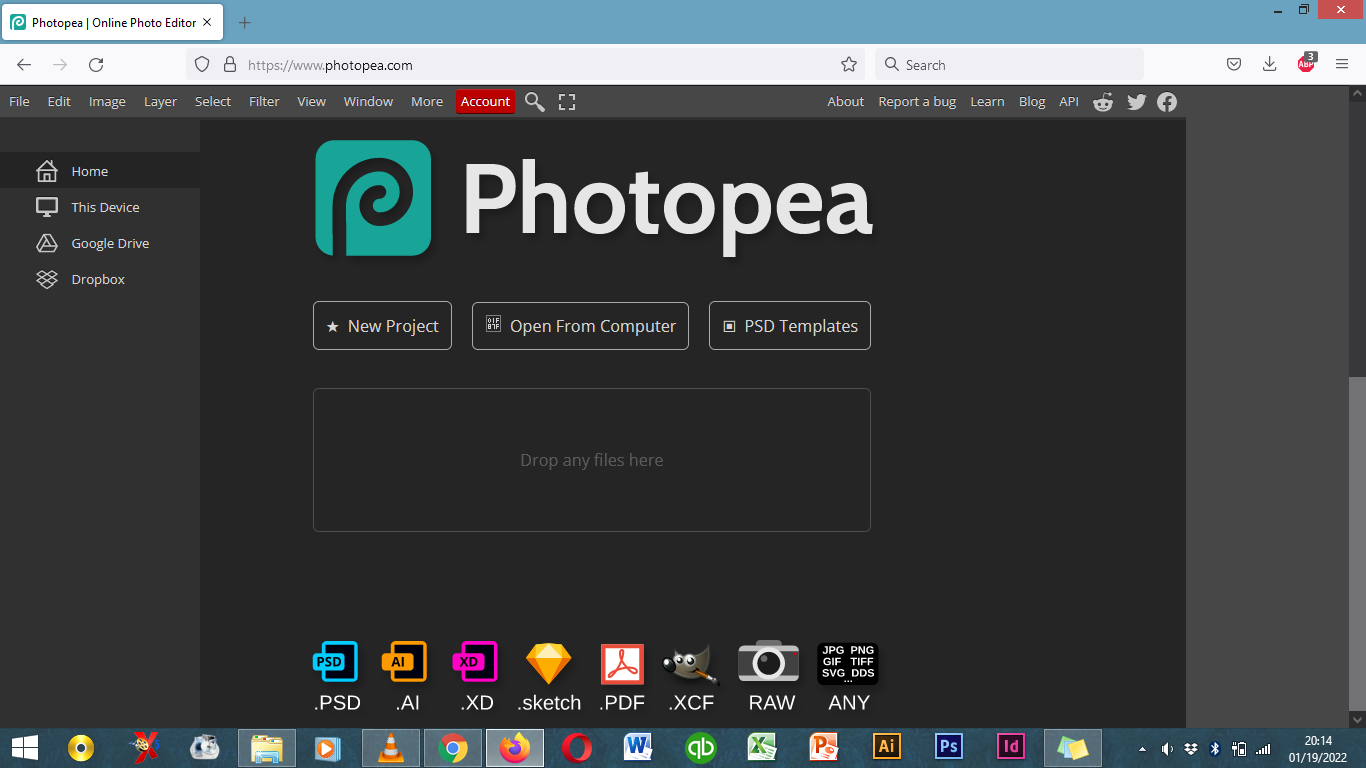This screenshot has width=1366, height=768.
Task: Save page to Pocket icon
Action: click(1234, 65)
